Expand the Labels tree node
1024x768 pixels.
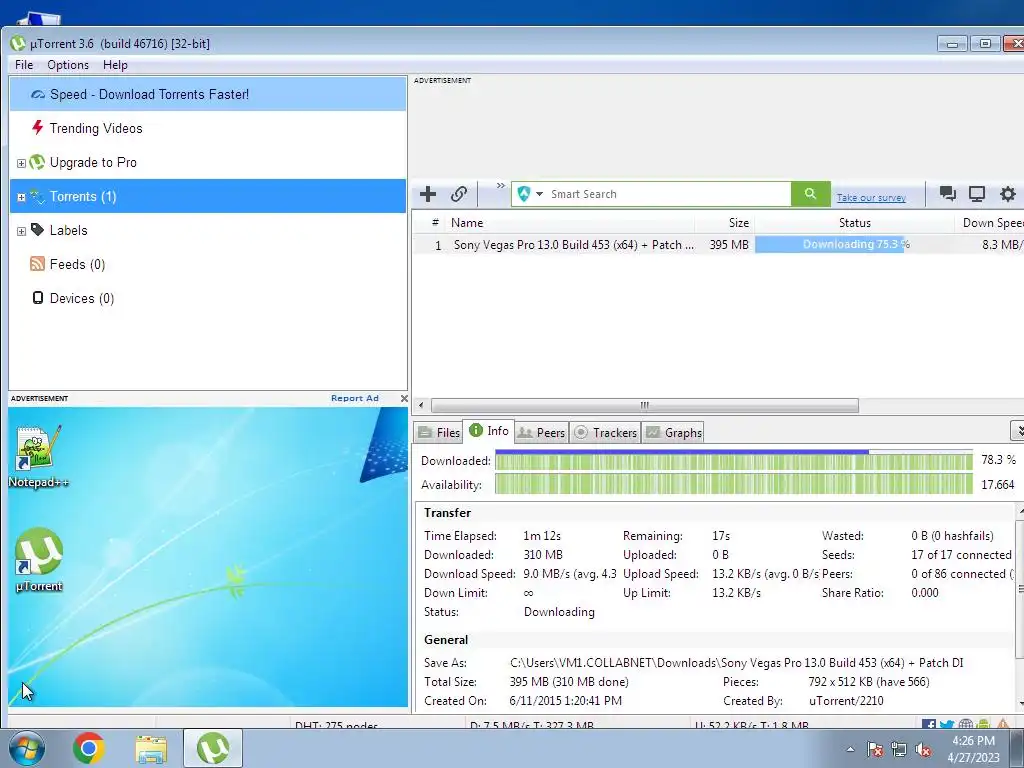21,231
